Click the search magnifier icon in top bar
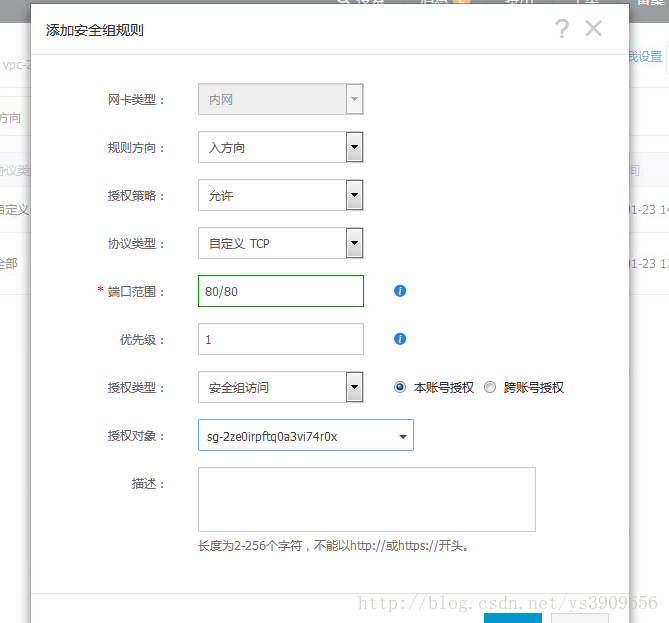This screenshot has width=669, height=623. [343, 2]
